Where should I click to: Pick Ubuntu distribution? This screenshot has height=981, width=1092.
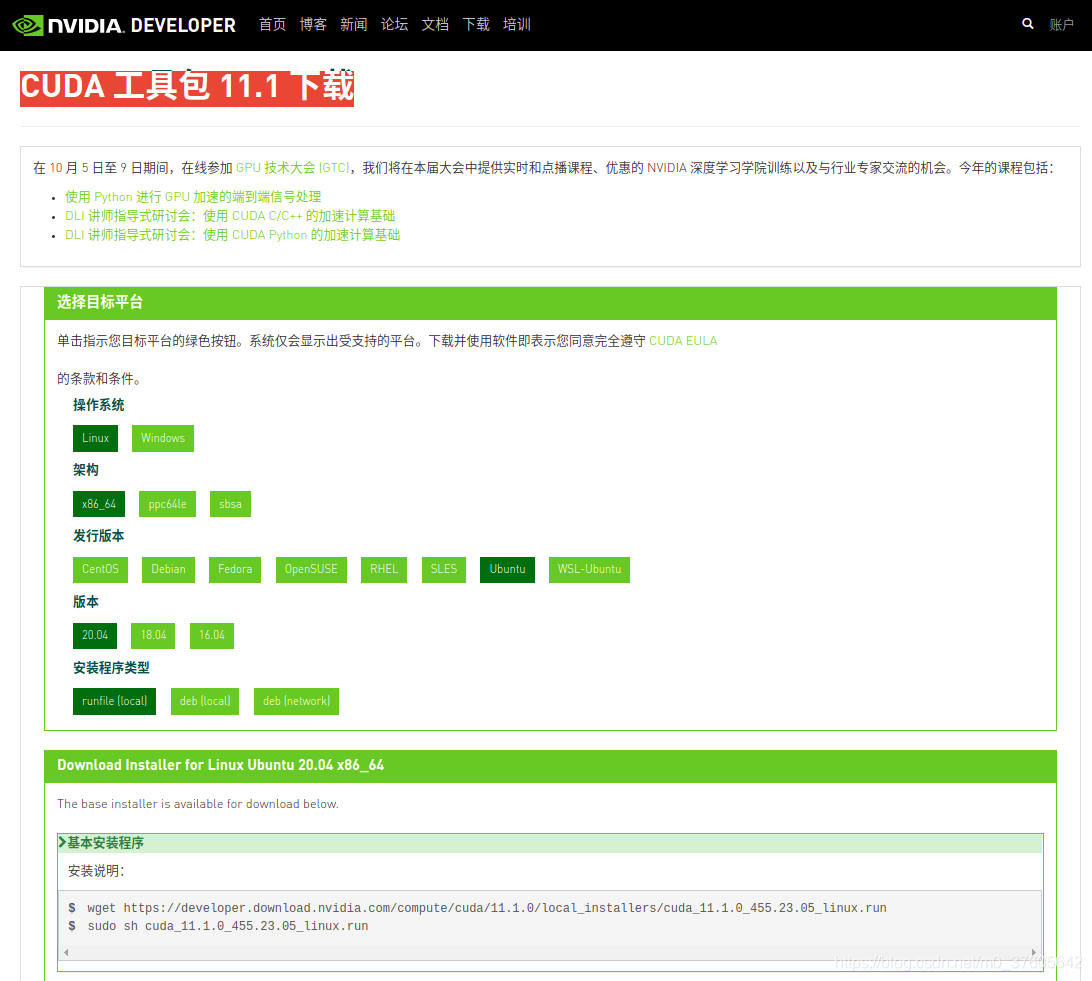[507, 570]
